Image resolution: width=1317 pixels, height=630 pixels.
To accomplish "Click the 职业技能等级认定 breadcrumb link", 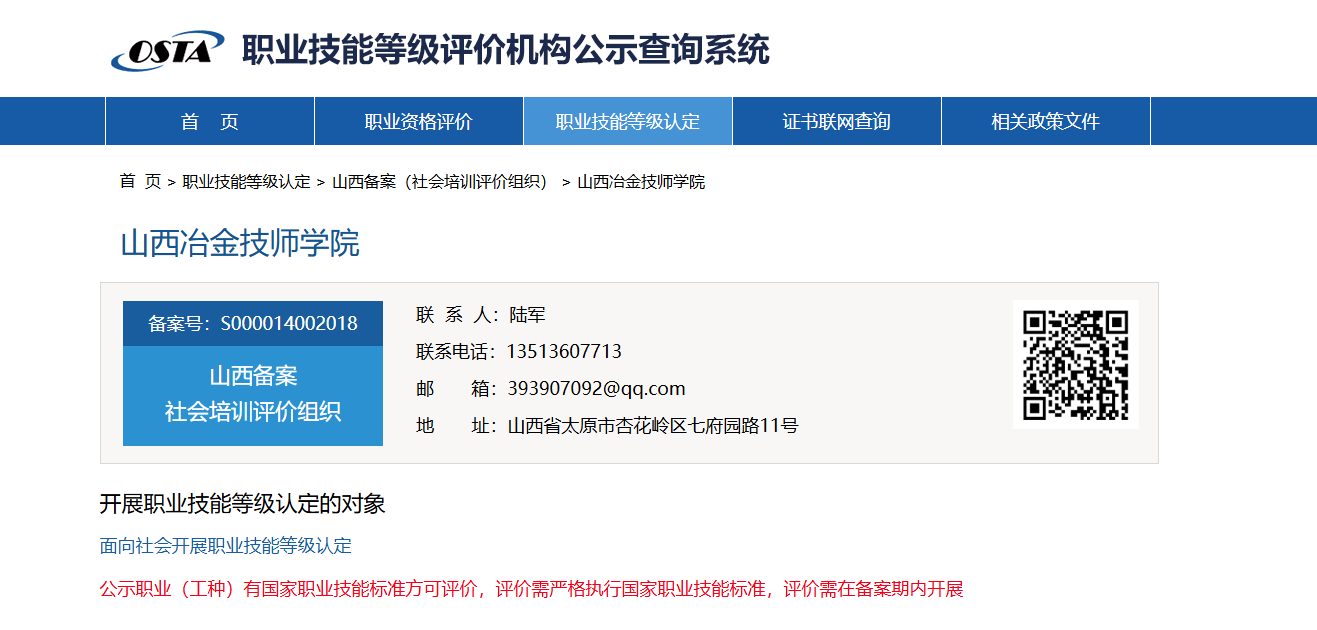I will pyautogui.click(x=246, y=182).
